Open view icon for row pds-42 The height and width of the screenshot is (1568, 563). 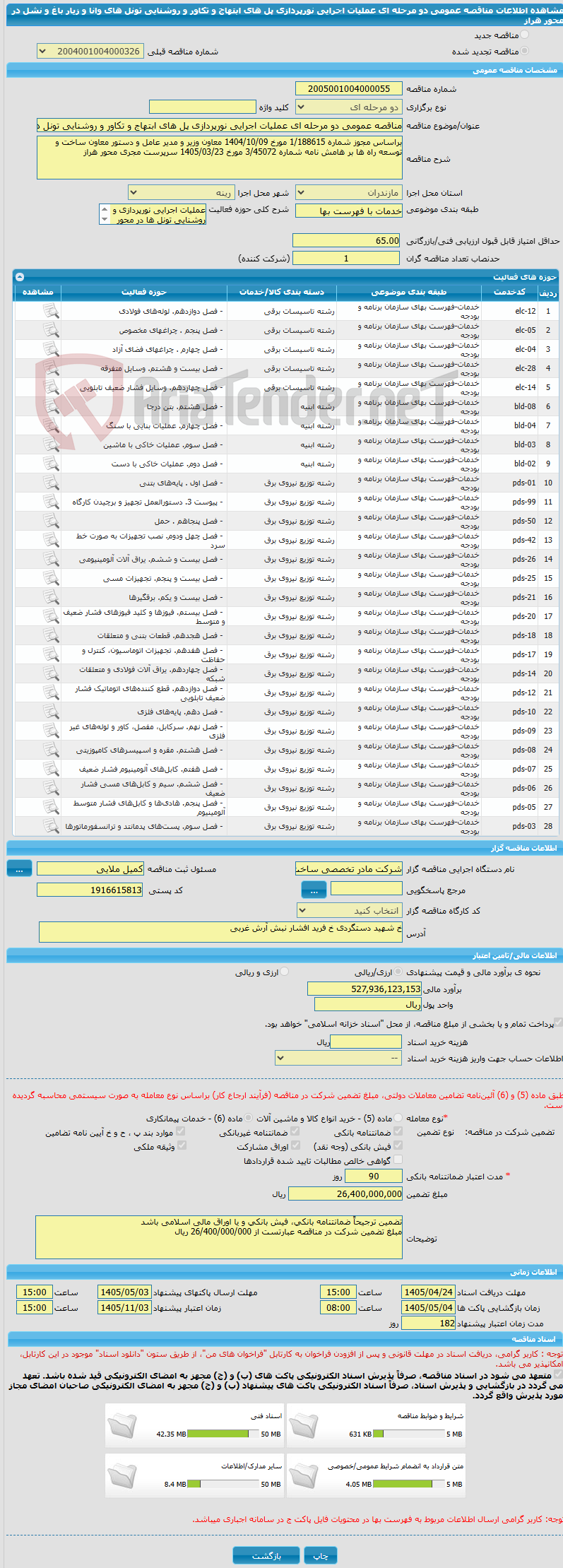[x=51, y=540]
